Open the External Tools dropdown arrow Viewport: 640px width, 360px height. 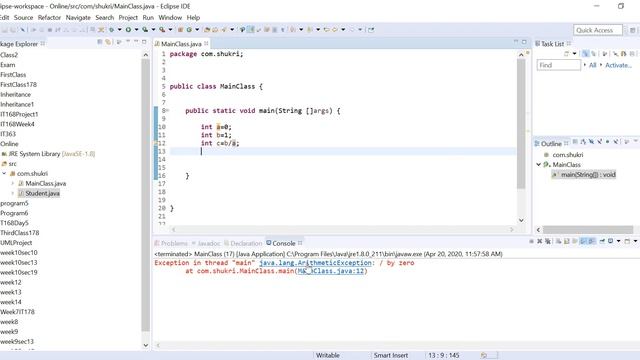point(170,29)
